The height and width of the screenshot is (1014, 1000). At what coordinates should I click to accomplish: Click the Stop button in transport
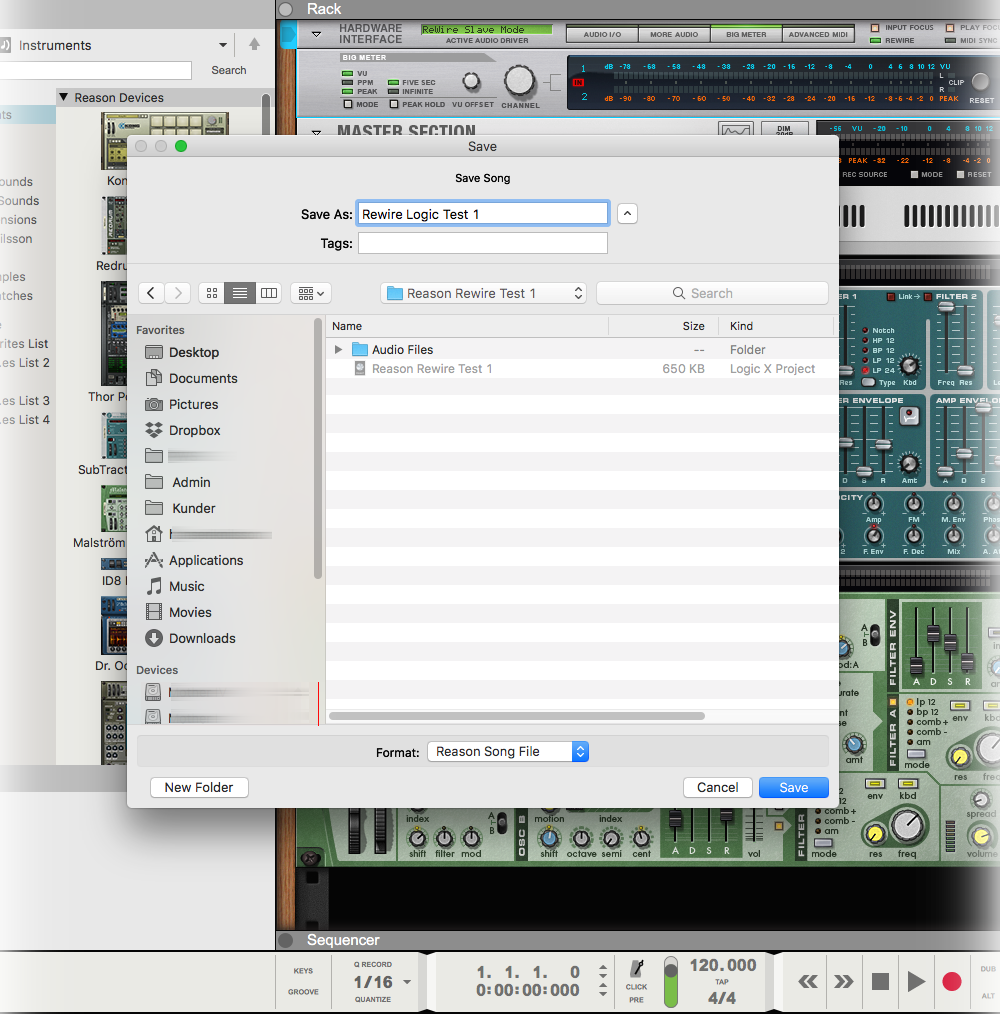pyautogui.click(x=880, y=982)
